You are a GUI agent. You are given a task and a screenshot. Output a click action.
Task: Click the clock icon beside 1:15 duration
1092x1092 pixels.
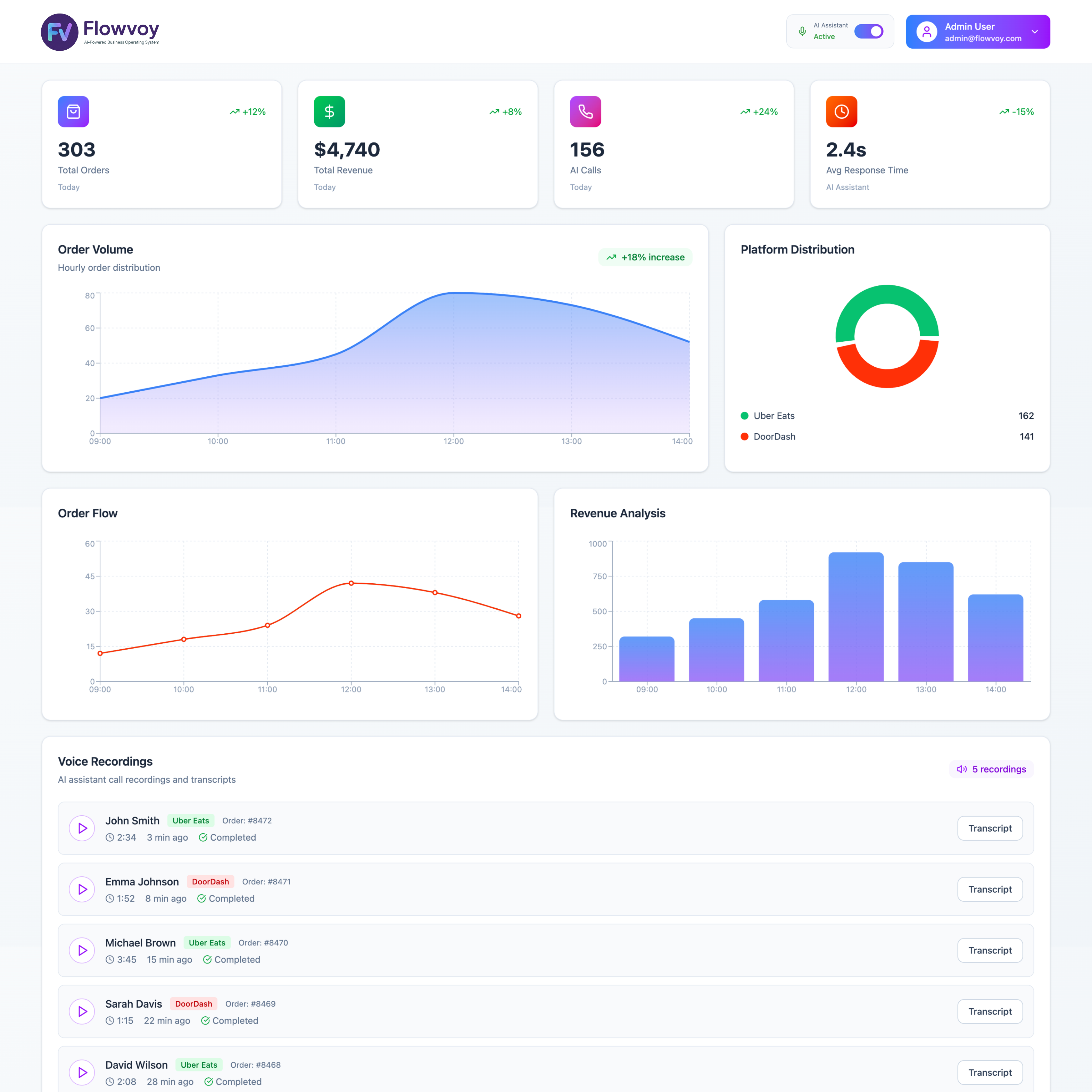click(110, 1021)
